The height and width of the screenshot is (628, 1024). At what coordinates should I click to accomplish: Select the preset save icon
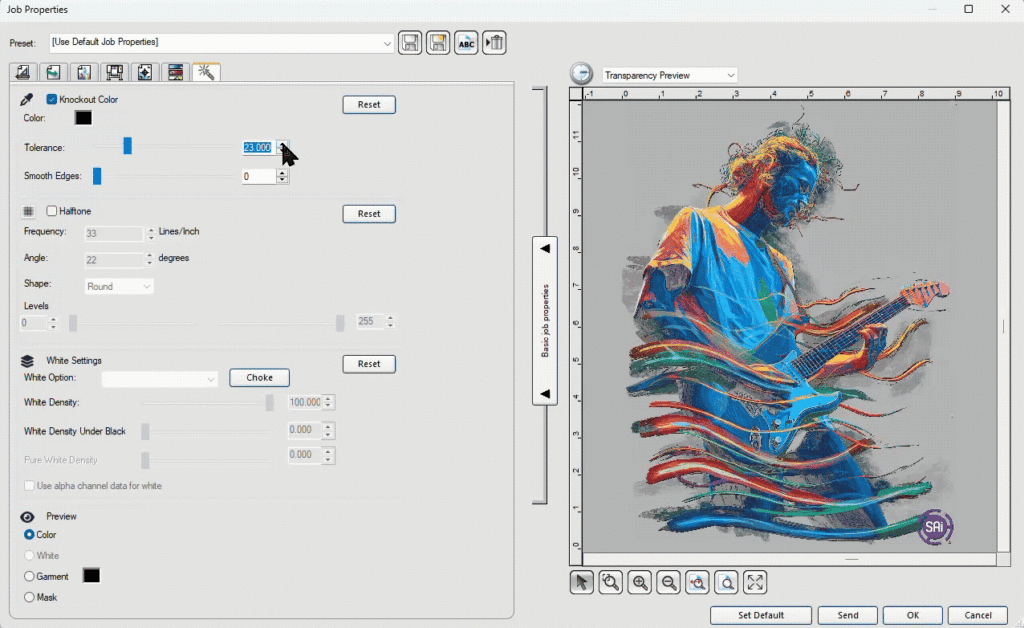coord(409,42)
